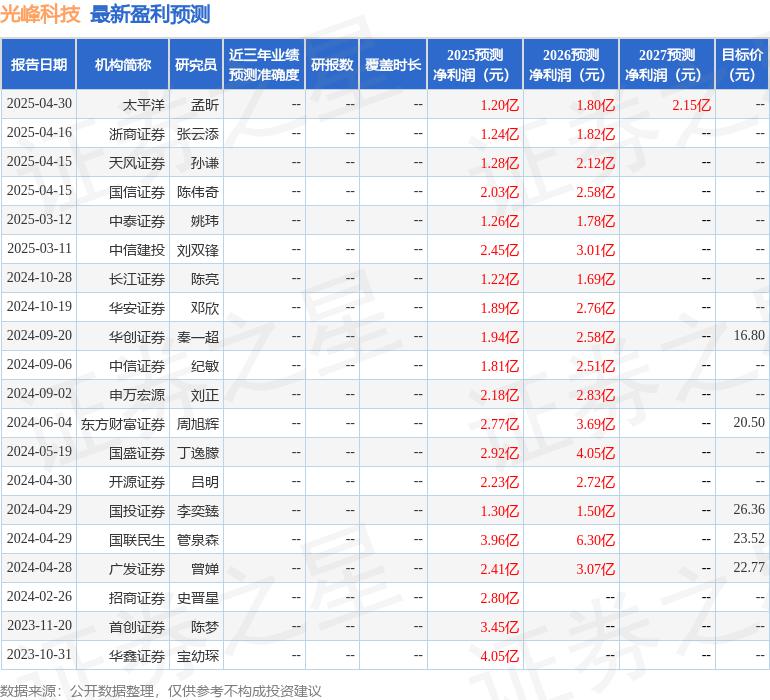
Task: Click the 16.80 target price
Action: [749, 336]
